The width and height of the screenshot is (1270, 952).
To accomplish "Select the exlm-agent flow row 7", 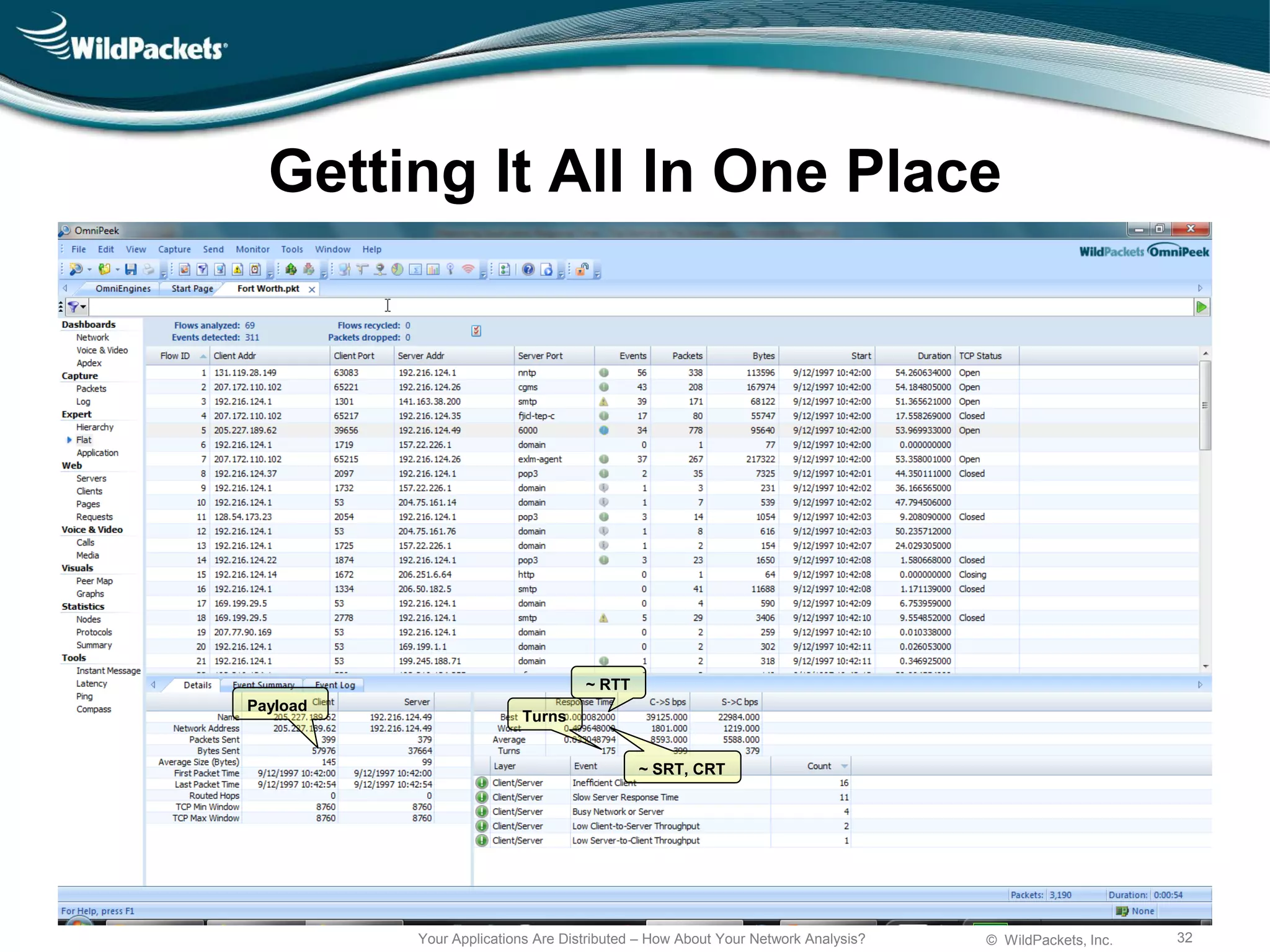I will coord(672,459).
